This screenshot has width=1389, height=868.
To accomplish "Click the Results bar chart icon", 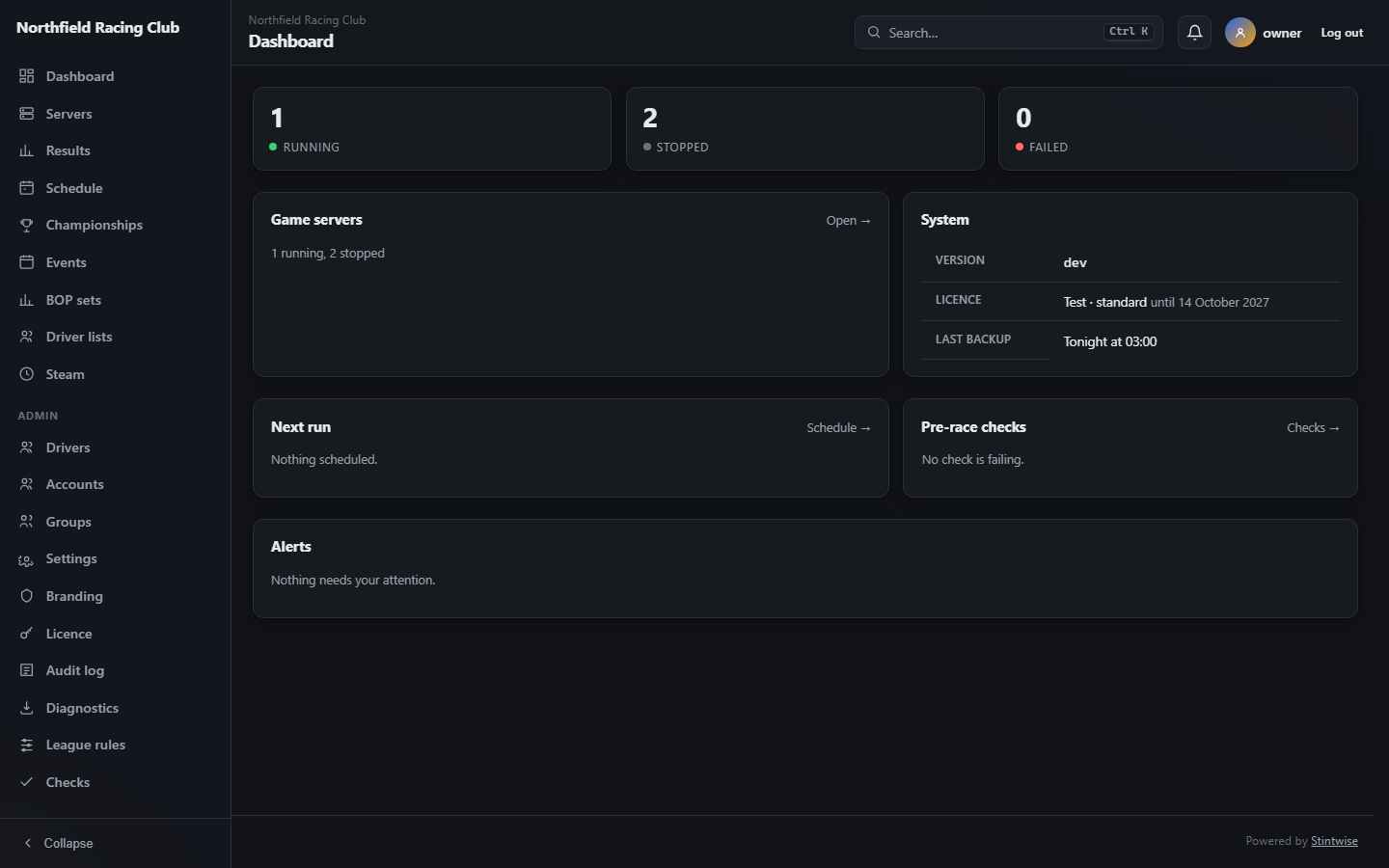I will [27, 150].
